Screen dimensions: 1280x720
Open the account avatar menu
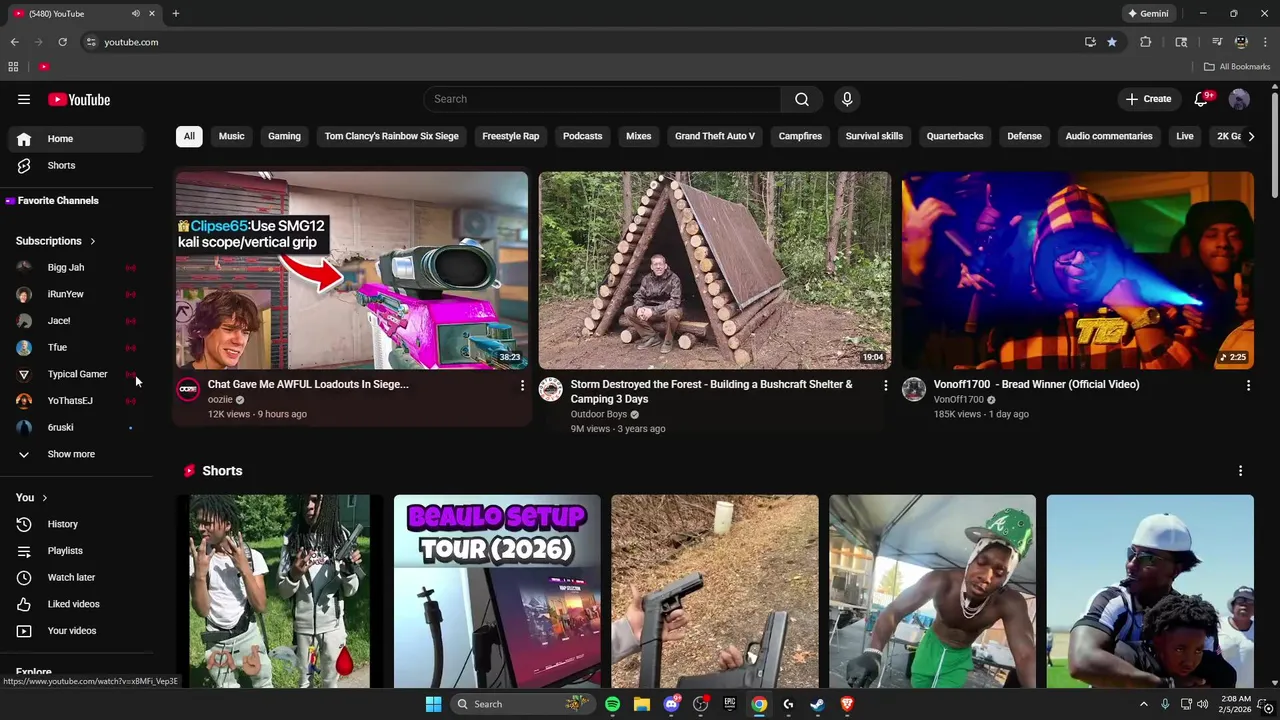tap(1239, 99)
